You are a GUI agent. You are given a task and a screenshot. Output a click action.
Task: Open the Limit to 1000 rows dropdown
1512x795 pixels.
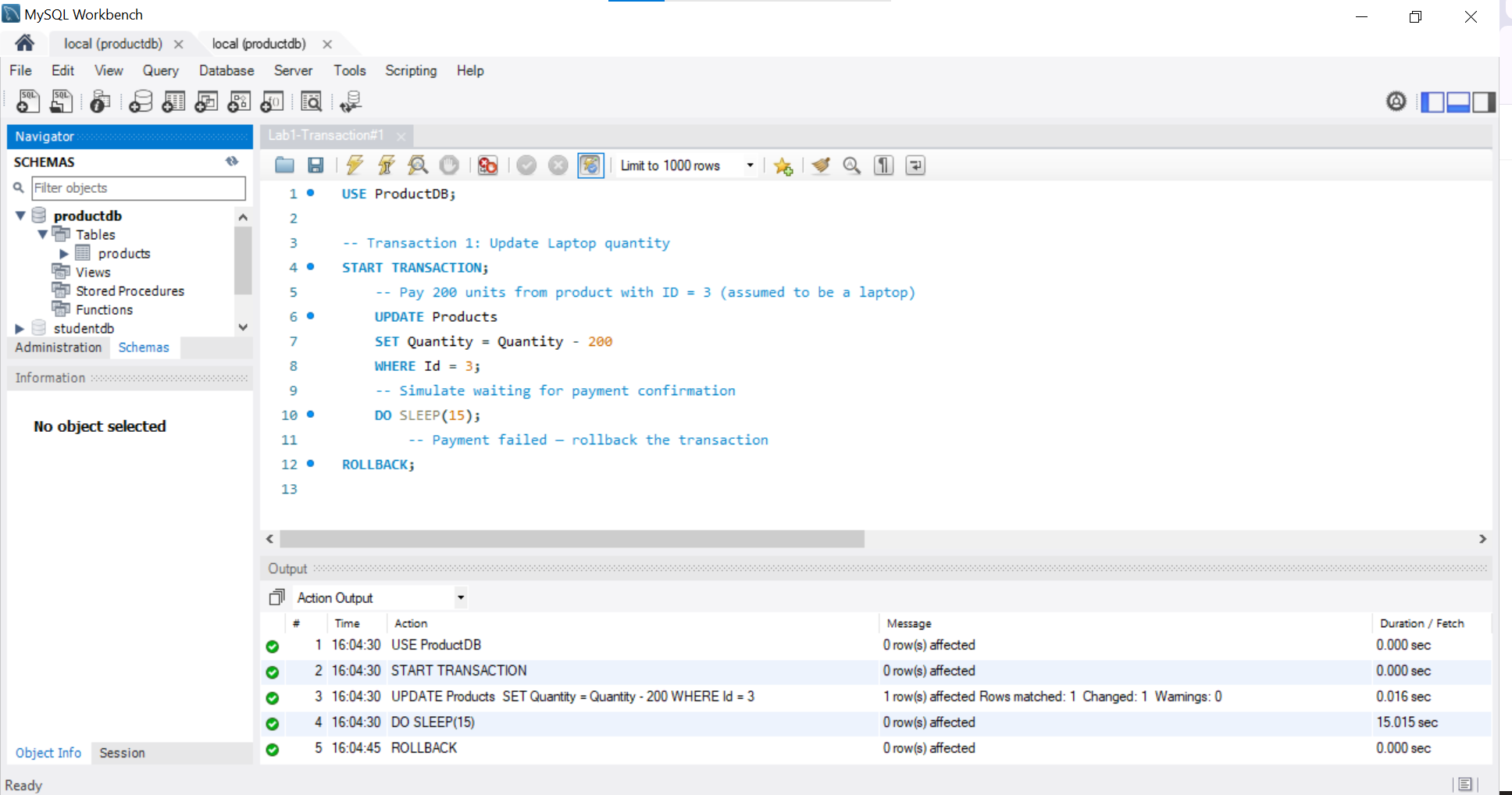click(687, 165)
